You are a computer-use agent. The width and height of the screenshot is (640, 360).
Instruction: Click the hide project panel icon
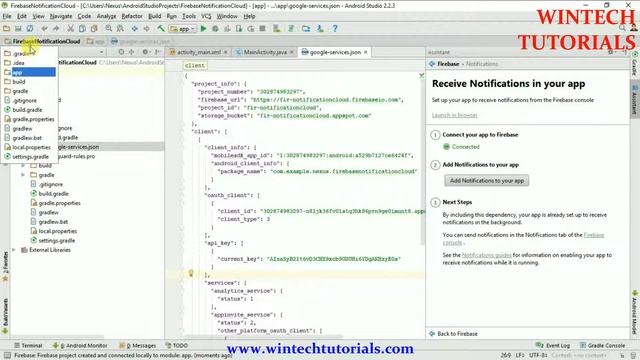pos(158,52)
